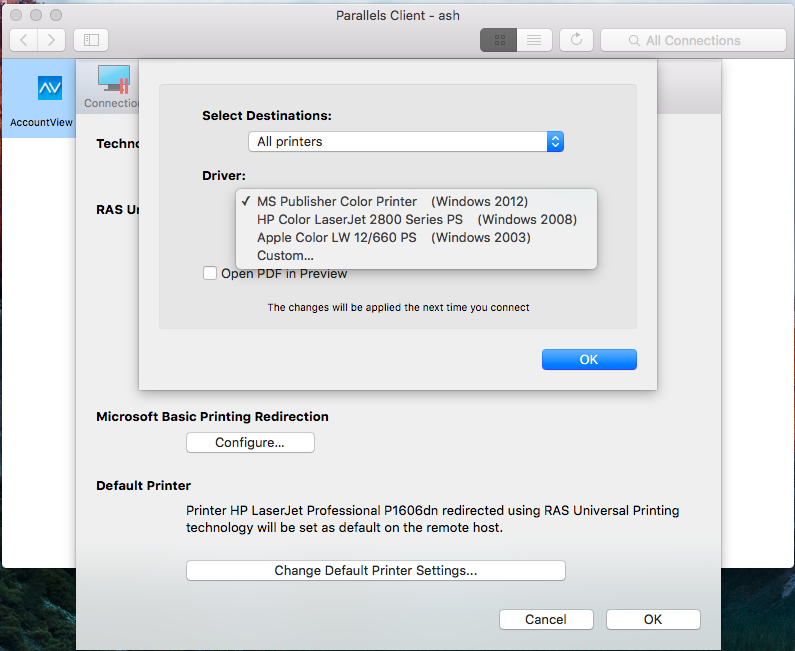Viewport: 795px width, 651px height.
Task: Cancel the connection properties dialog
Action: pyautogui.click(x=546, y=620)
